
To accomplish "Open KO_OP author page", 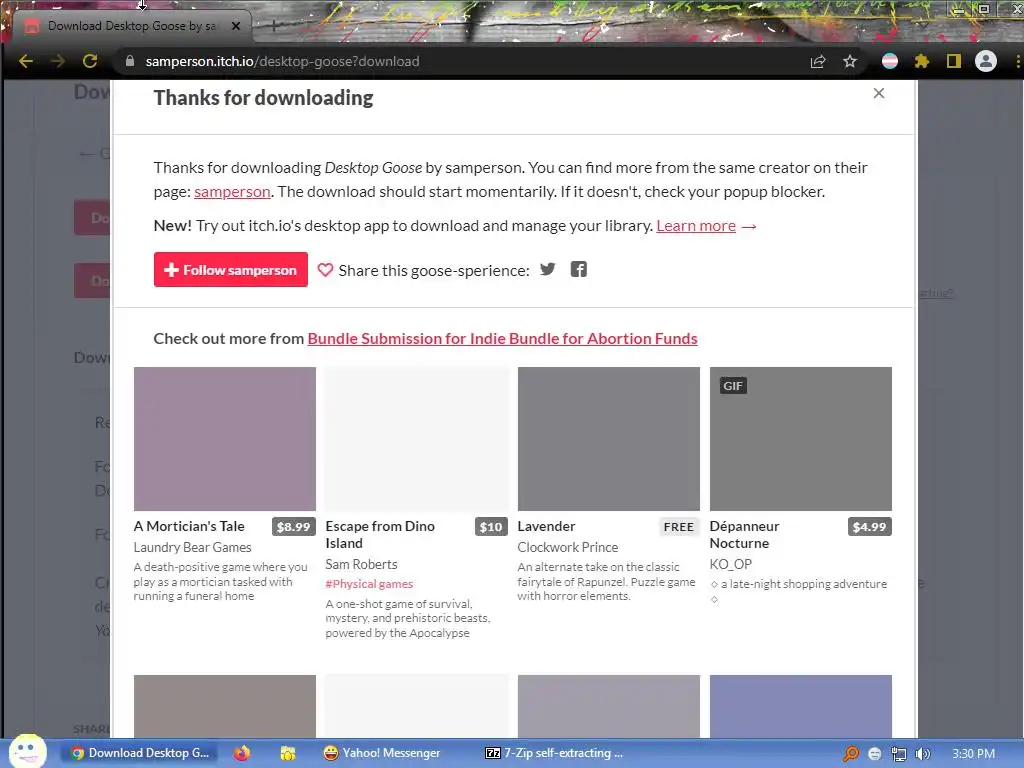I will tap(731, 564).
